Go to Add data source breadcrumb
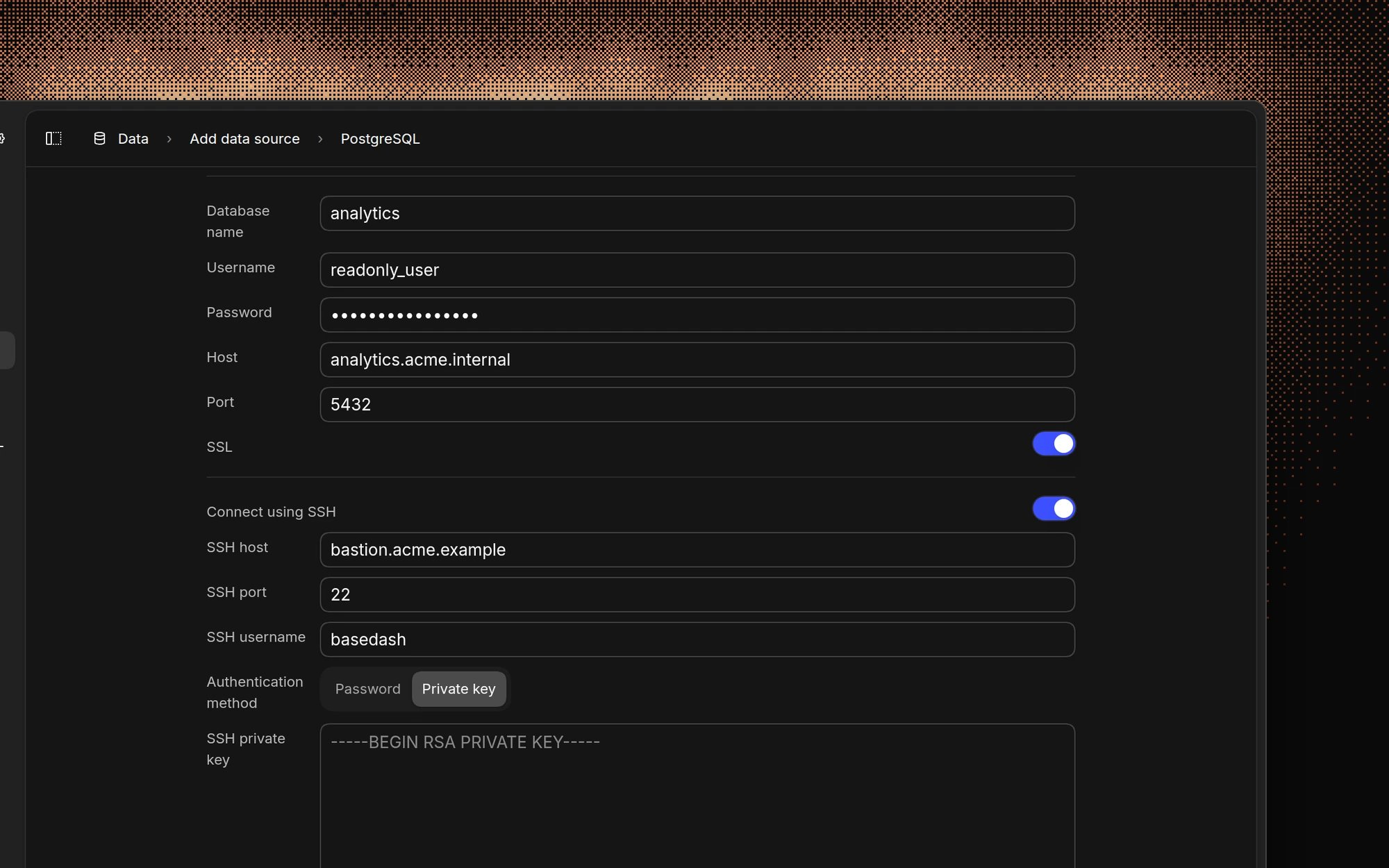 244,139
